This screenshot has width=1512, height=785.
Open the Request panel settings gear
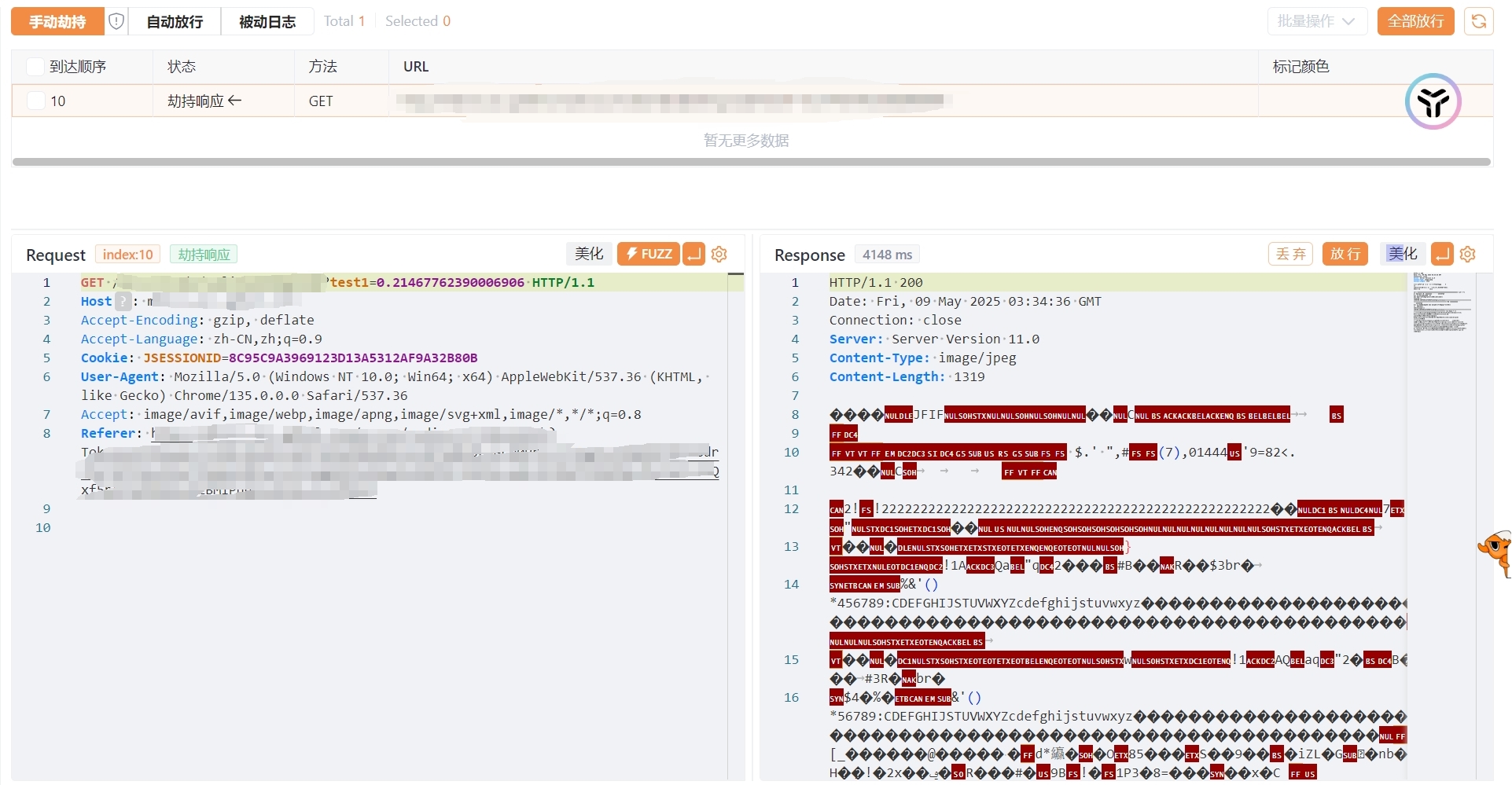click(x=719, y=254)
